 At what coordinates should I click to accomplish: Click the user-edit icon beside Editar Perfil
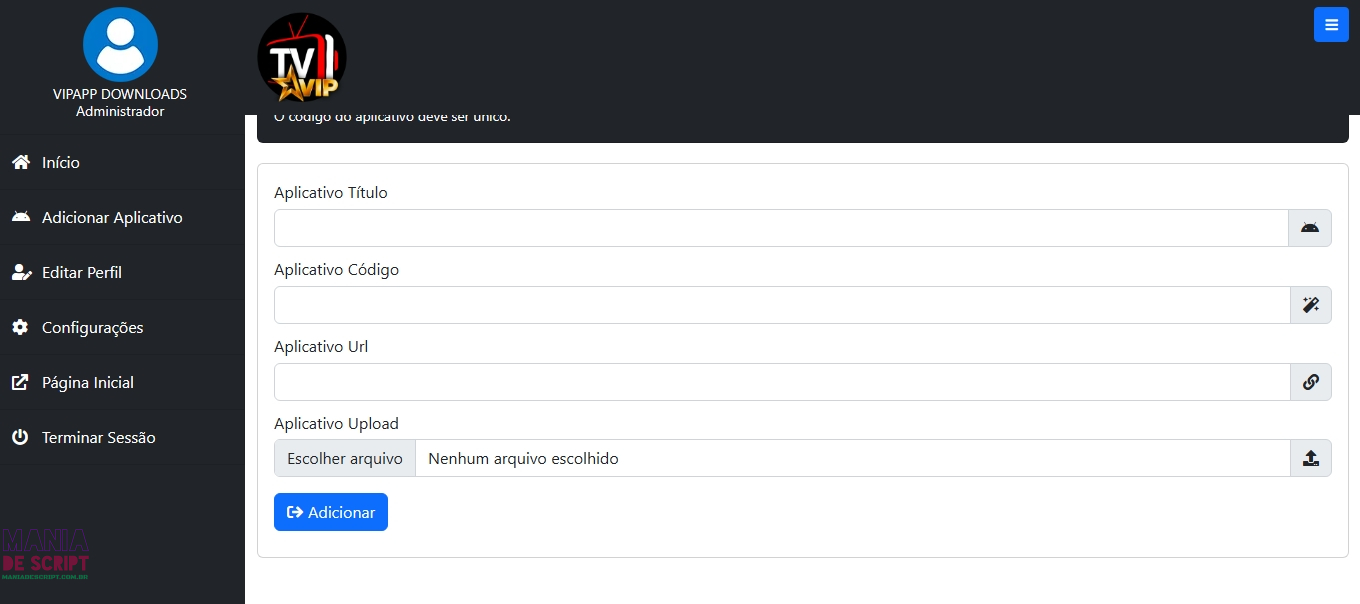point(21,272)
